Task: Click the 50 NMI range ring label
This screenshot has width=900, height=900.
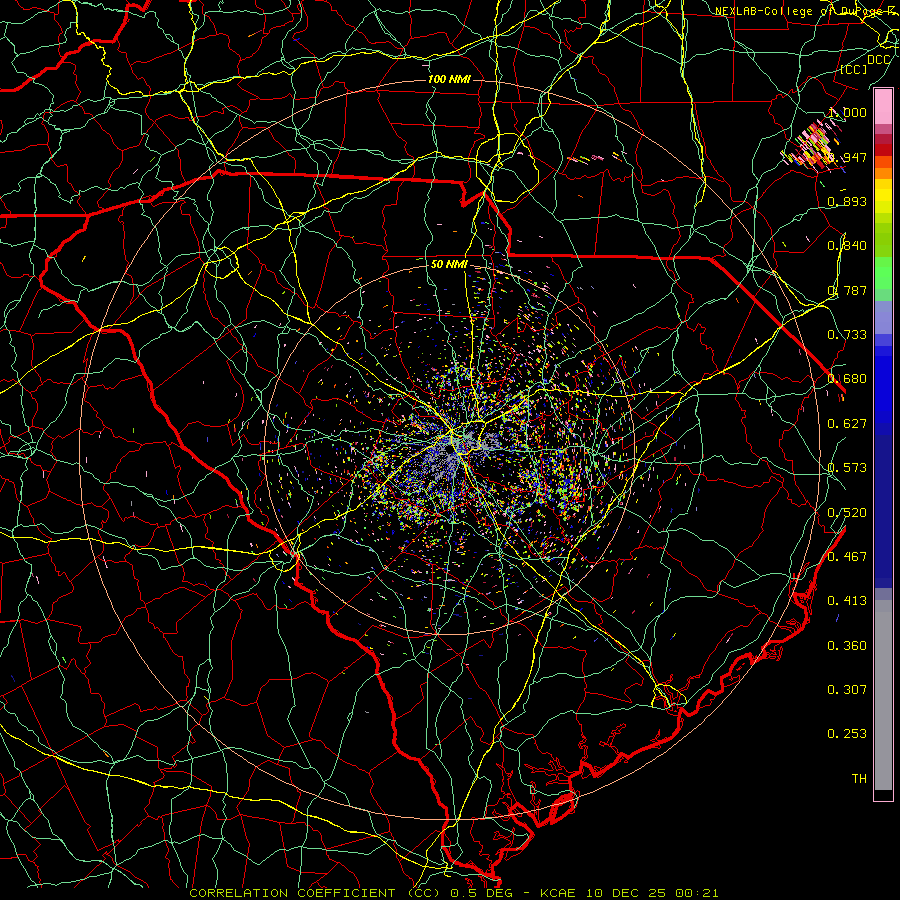Action: coord(449,264)
